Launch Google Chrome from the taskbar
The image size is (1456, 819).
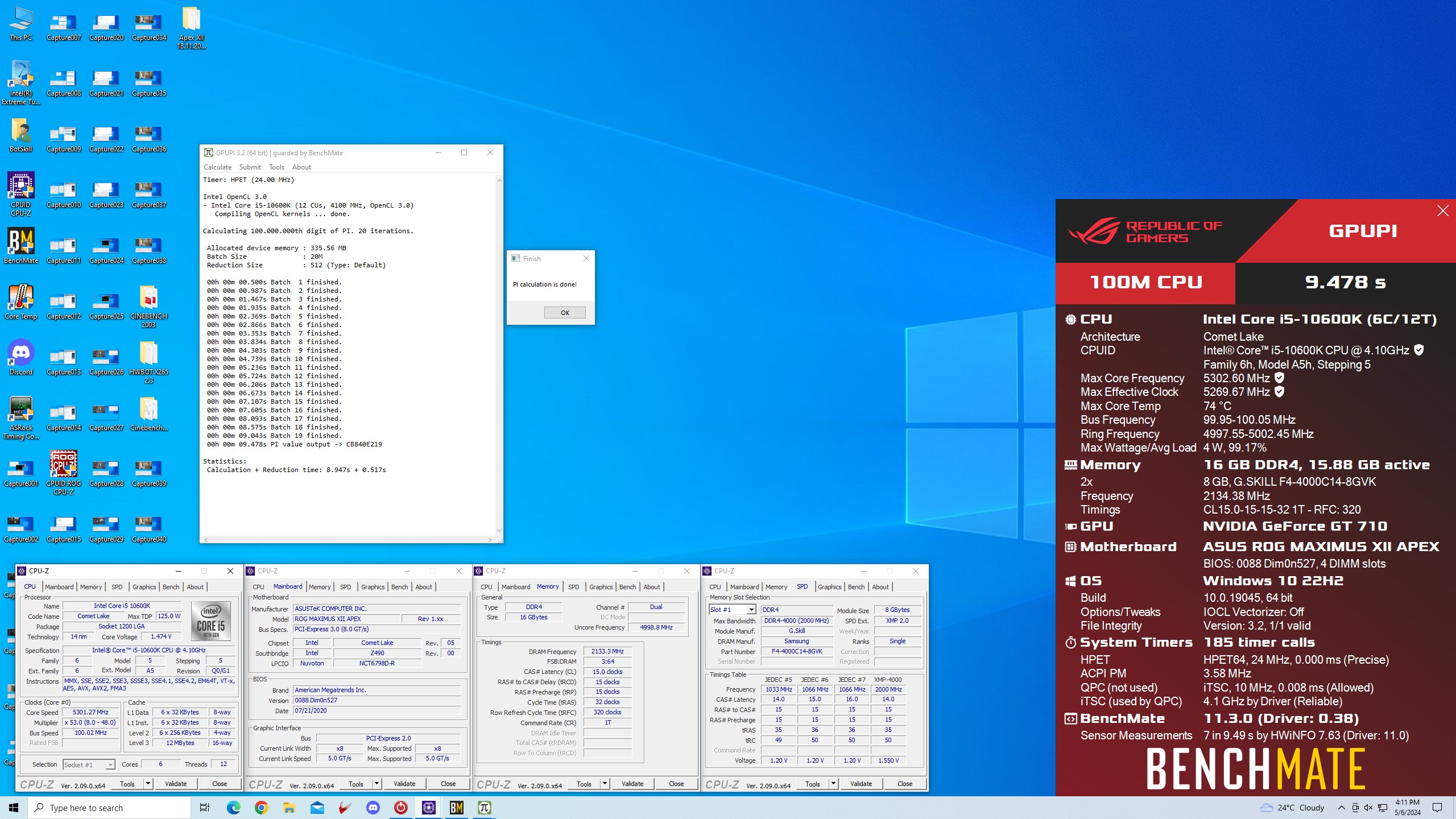point(262,808)
